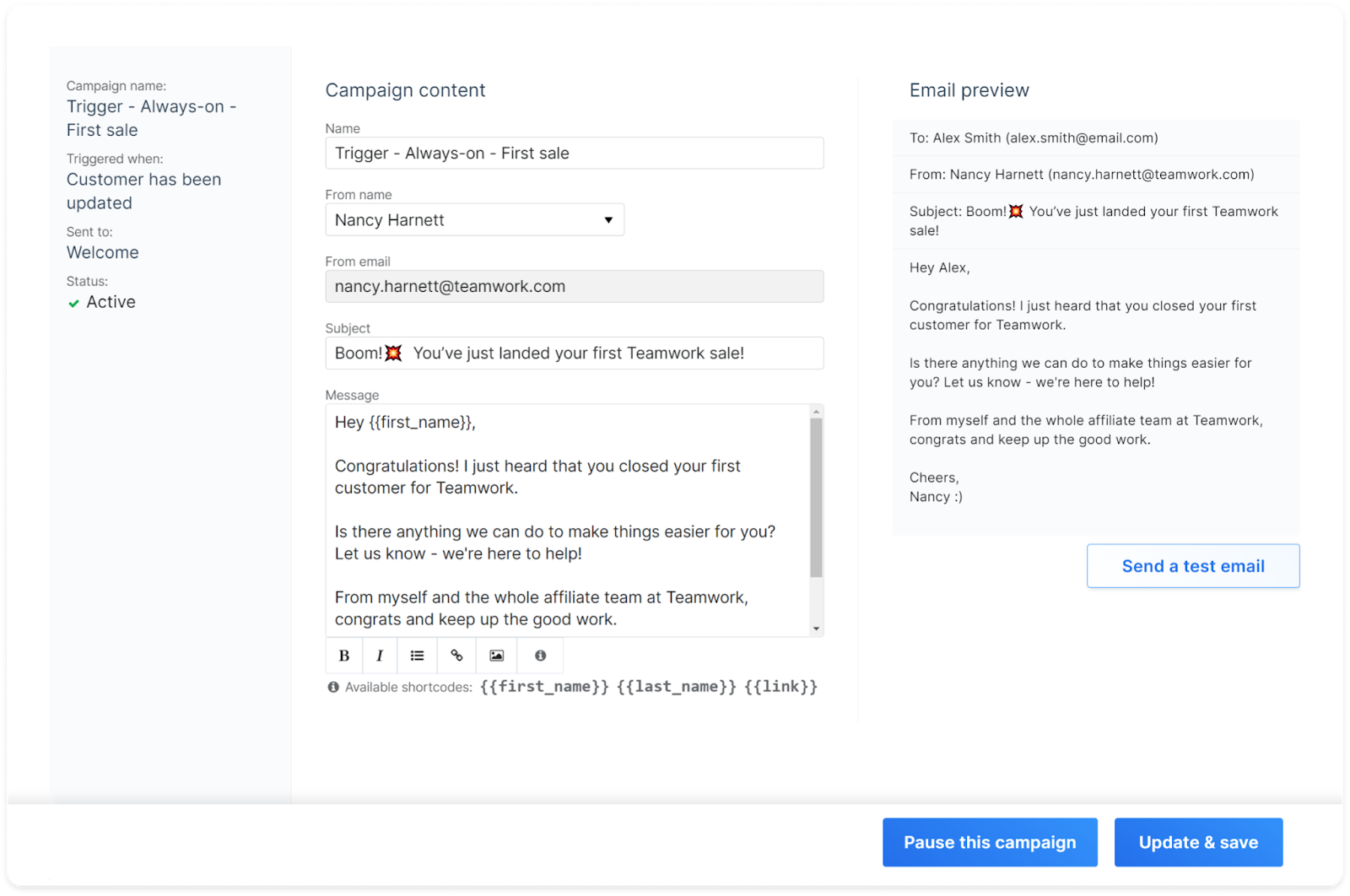Click the green checkmark next to Active status

pyautogui.click(x=73, y=302)
